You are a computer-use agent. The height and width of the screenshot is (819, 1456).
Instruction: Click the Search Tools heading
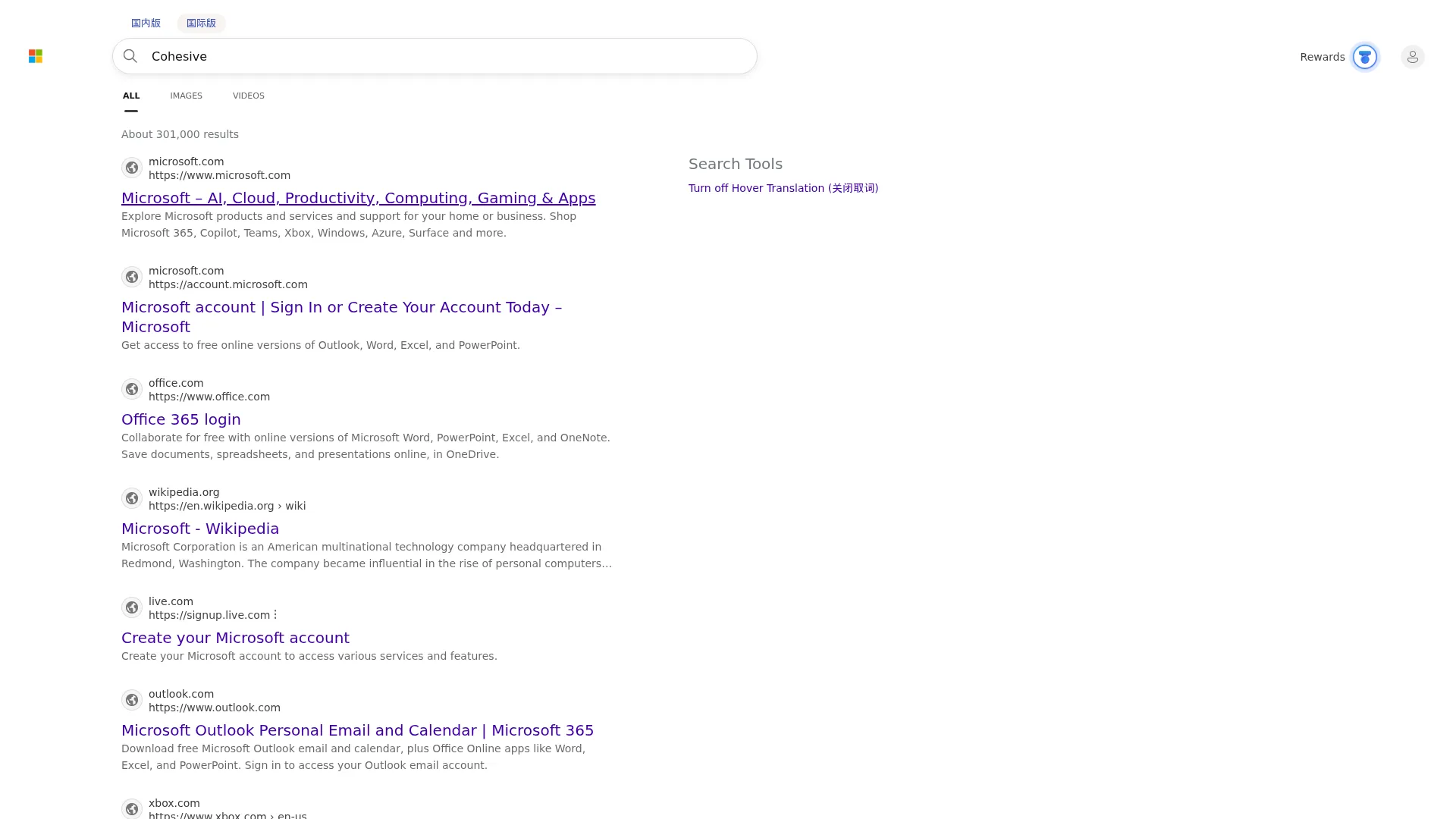pos(736,164)
